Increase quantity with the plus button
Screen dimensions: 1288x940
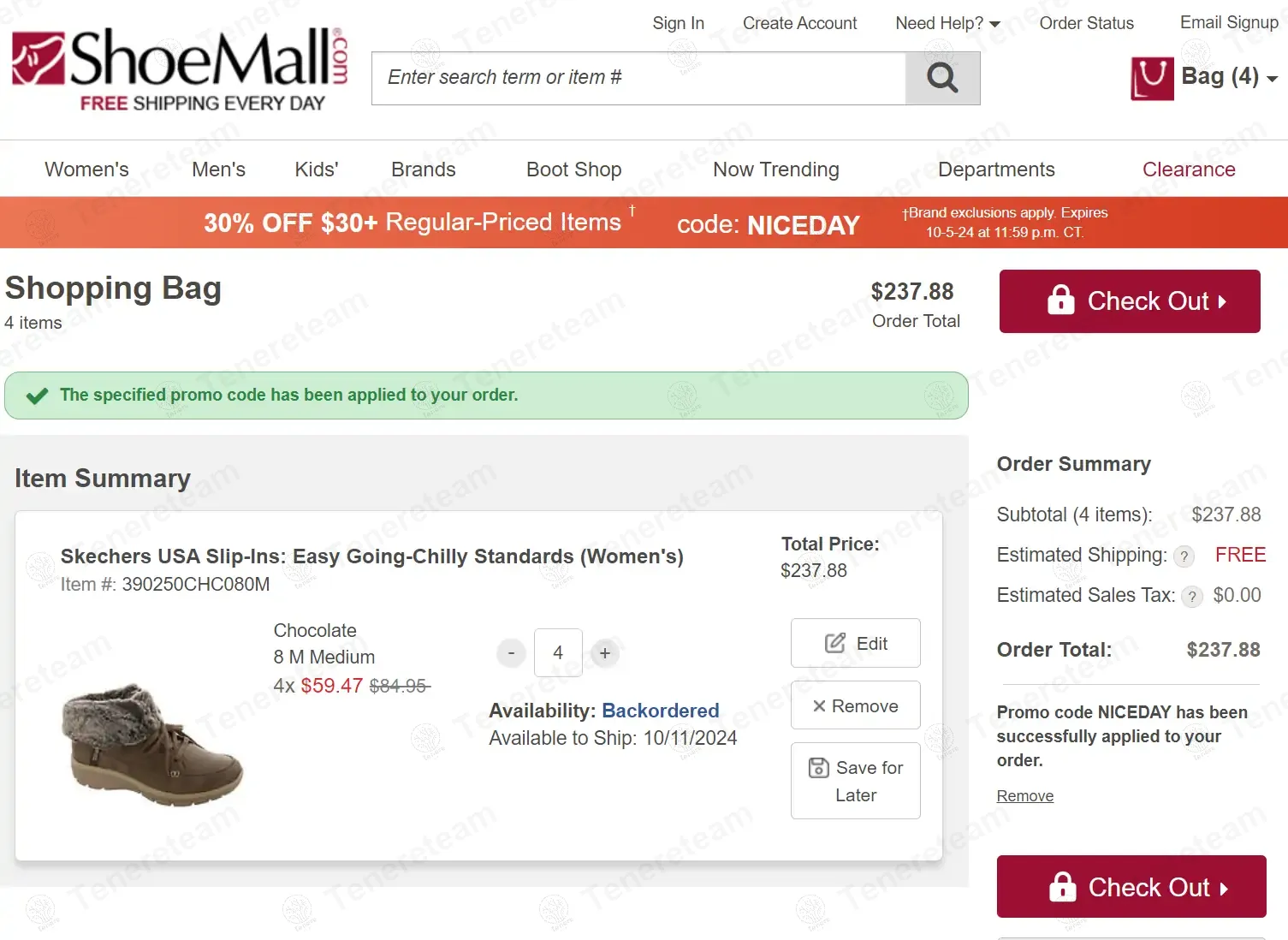[x=605, y=653]
